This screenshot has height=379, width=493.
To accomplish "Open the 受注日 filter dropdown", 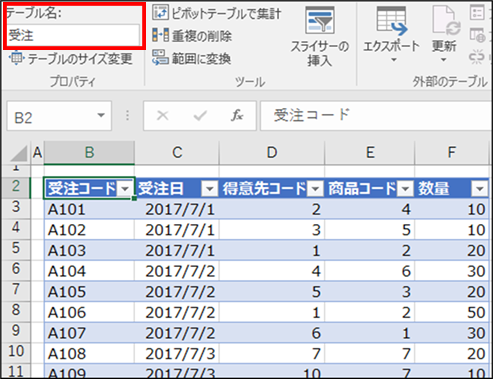I will [210, 189].
